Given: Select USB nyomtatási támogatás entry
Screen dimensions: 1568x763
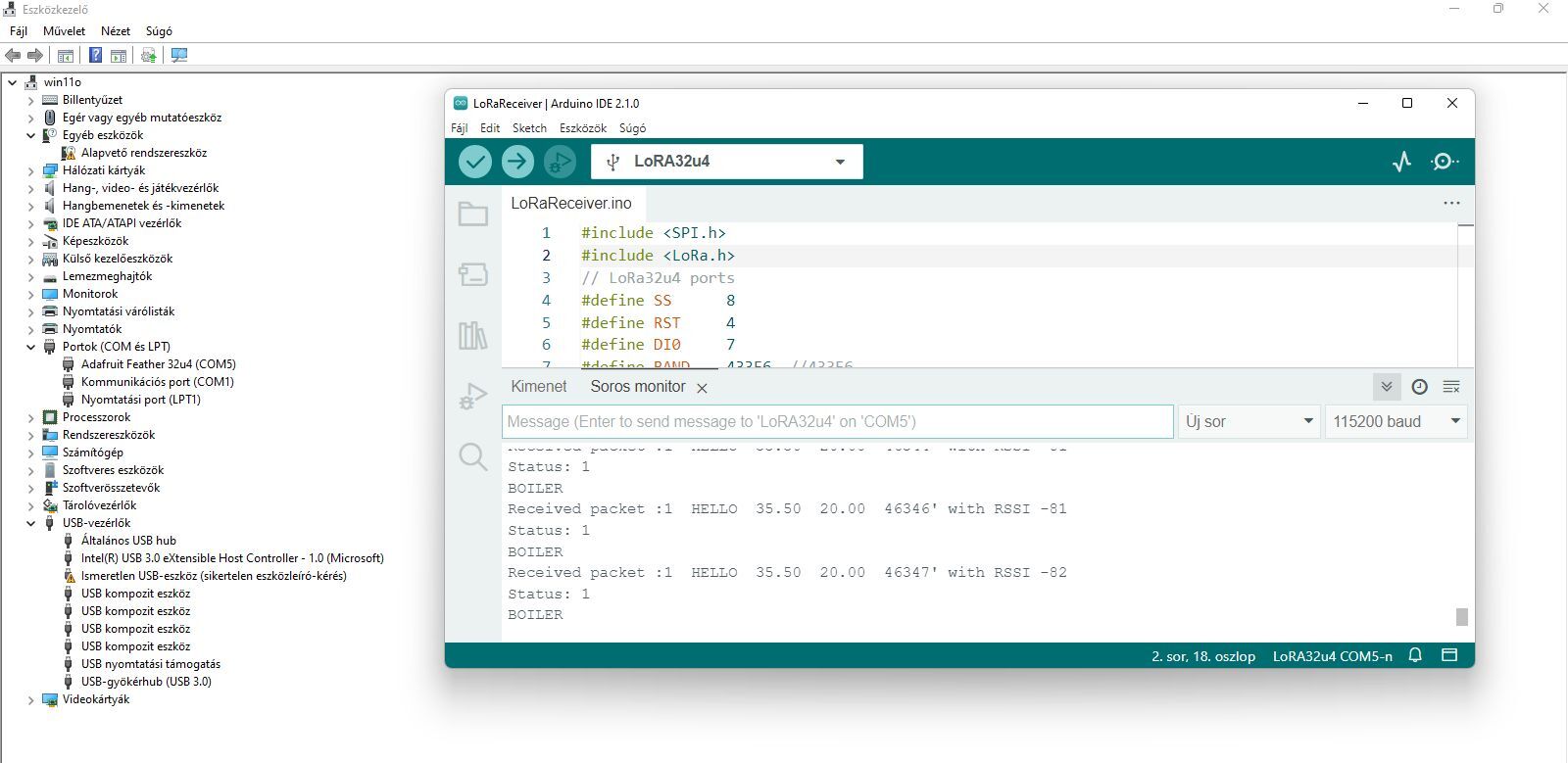Looking at the screenshot, I should tap(150, 664).
